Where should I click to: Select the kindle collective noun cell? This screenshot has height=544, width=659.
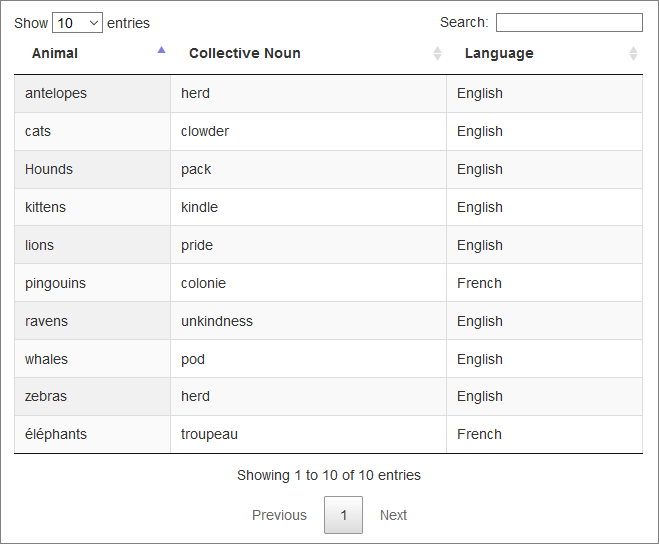pos(199,208)
